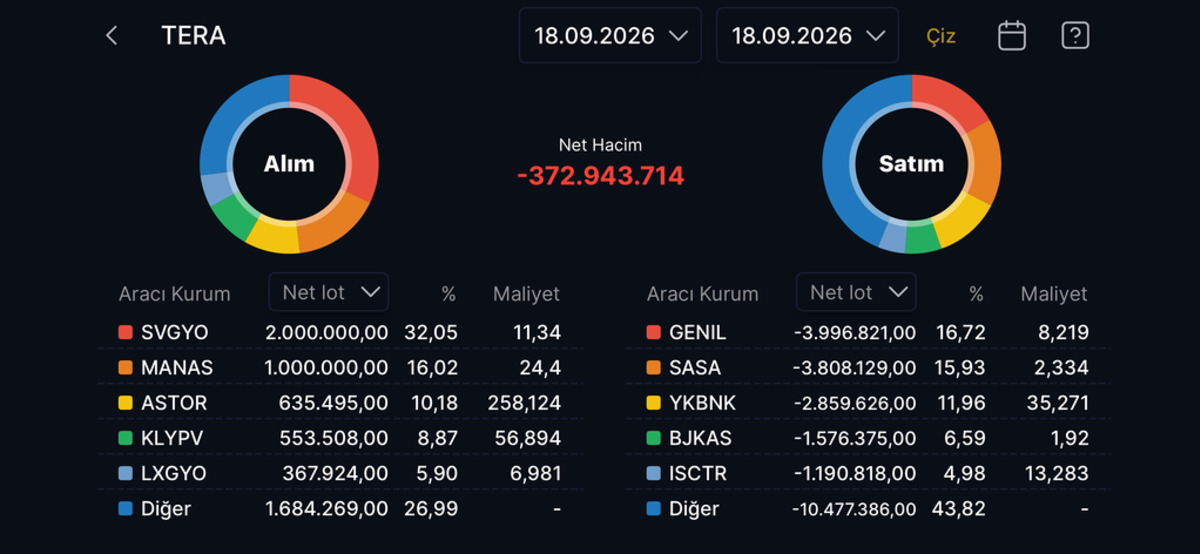Click the Çiz button
1200x554 pixels.
(940, 37)
